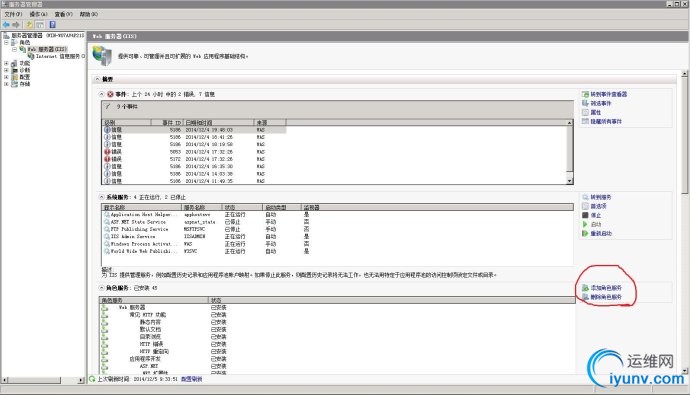Viewport: 690px width, 395px height.
Task: Collapse the 系统服务 section
Action: click(102, 197)
